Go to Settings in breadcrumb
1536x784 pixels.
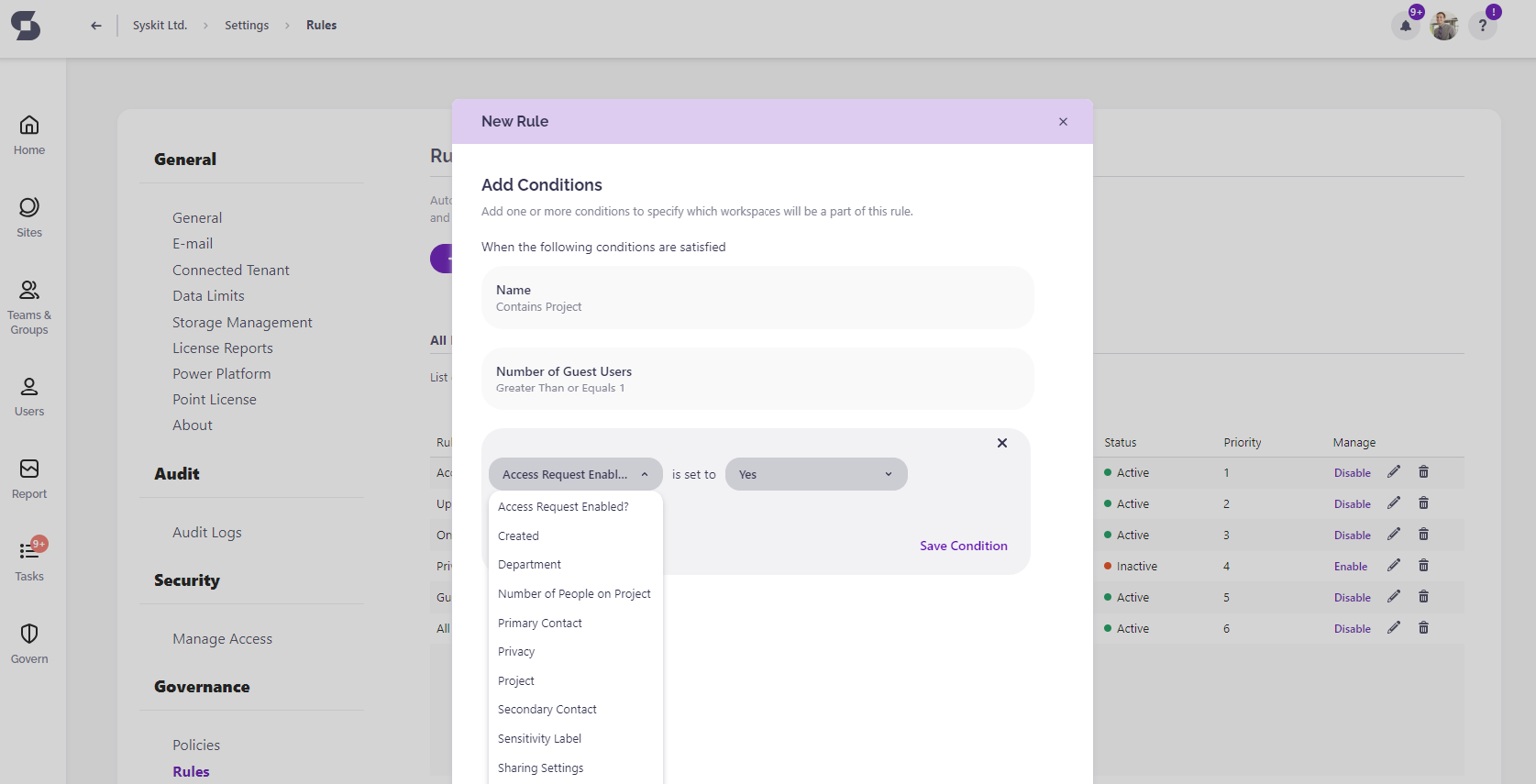[247, 26]
